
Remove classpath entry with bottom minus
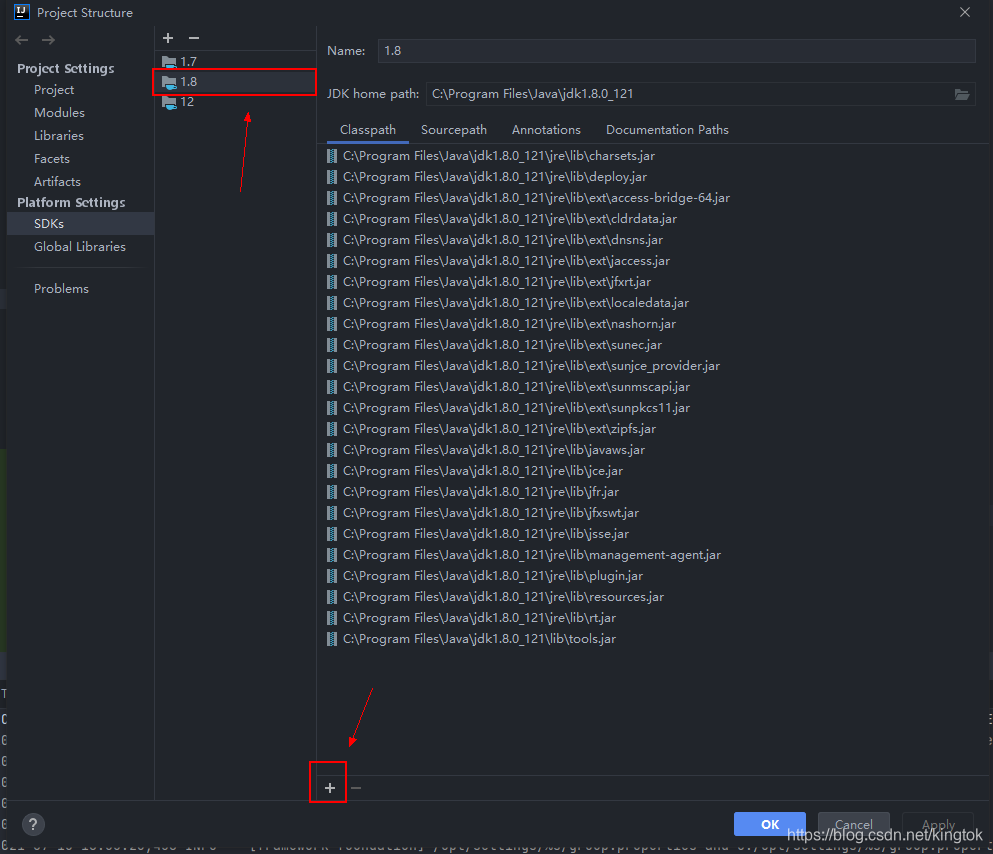(x=356, y=788)
